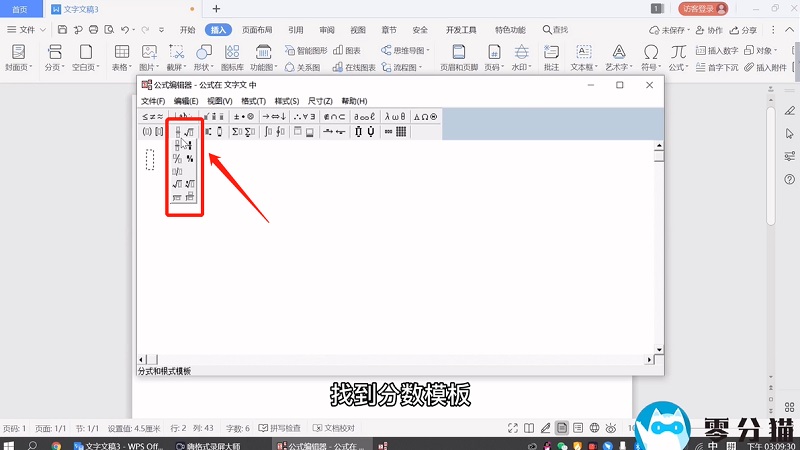Select the square root template in fraction palette

(x=177, y=184)
